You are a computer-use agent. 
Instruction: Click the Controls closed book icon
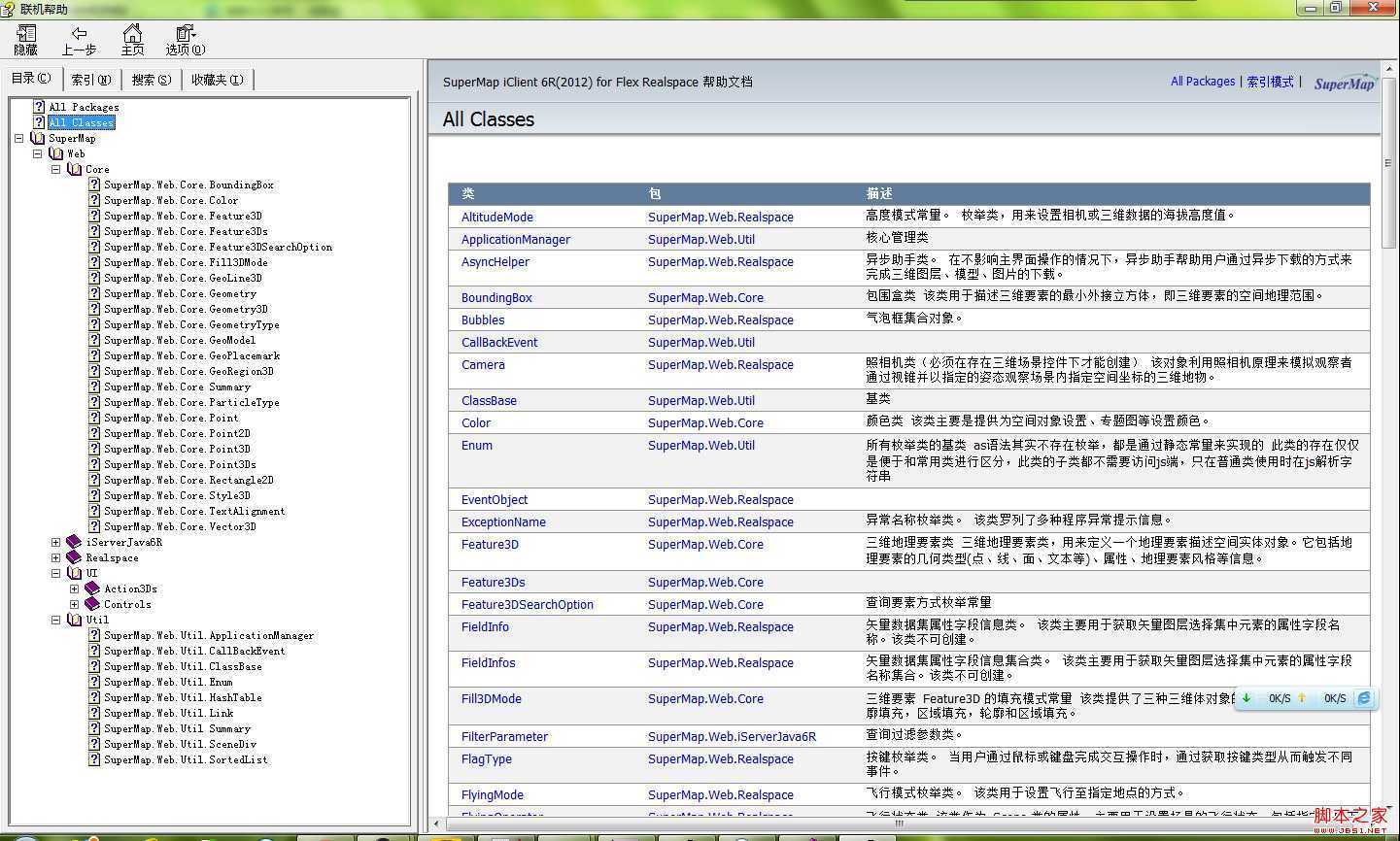(x=93, y=604)
